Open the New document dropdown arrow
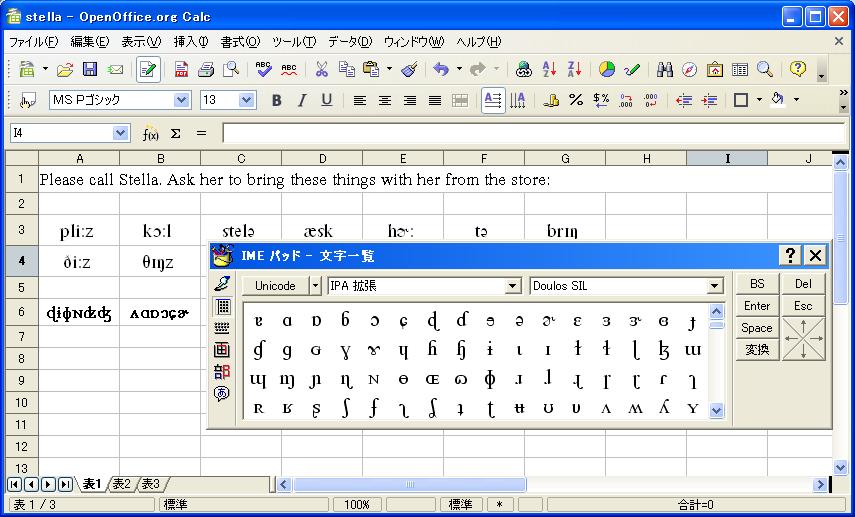Screen dimensions: 855x517 [x=45, y=69]
